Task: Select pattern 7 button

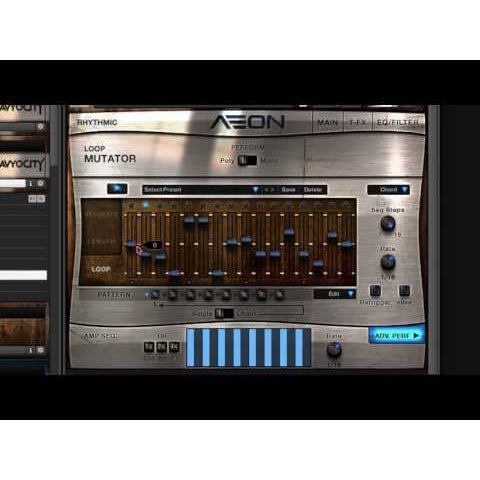Action: (x=262, y=295)
